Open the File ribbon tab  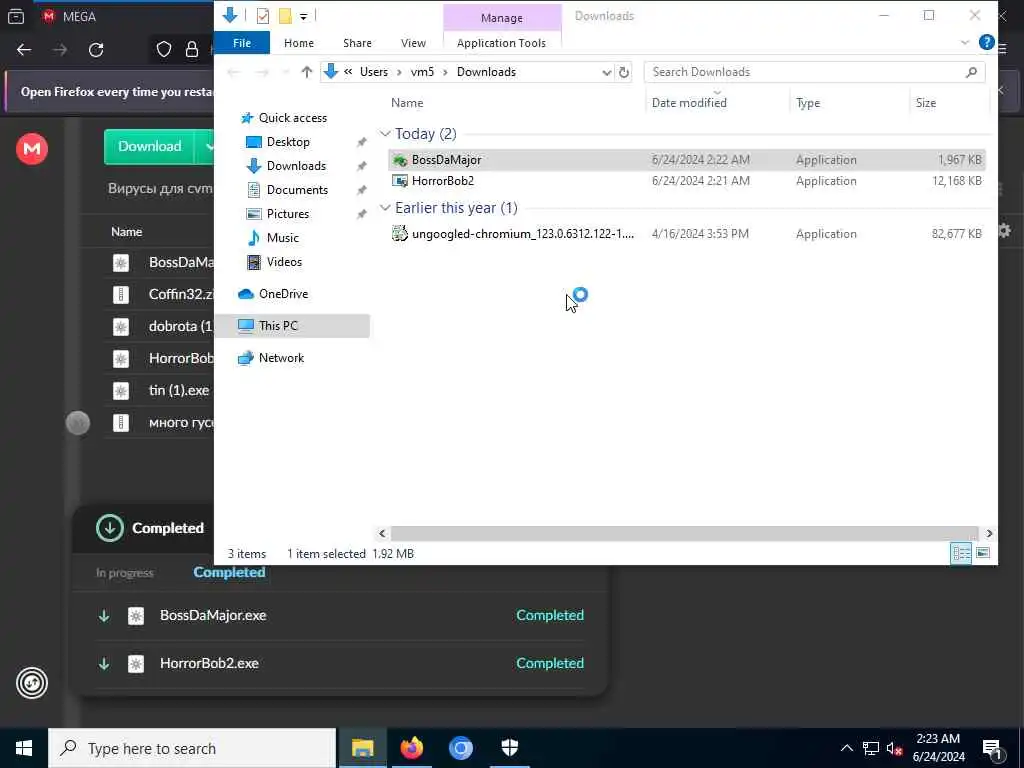242,43
